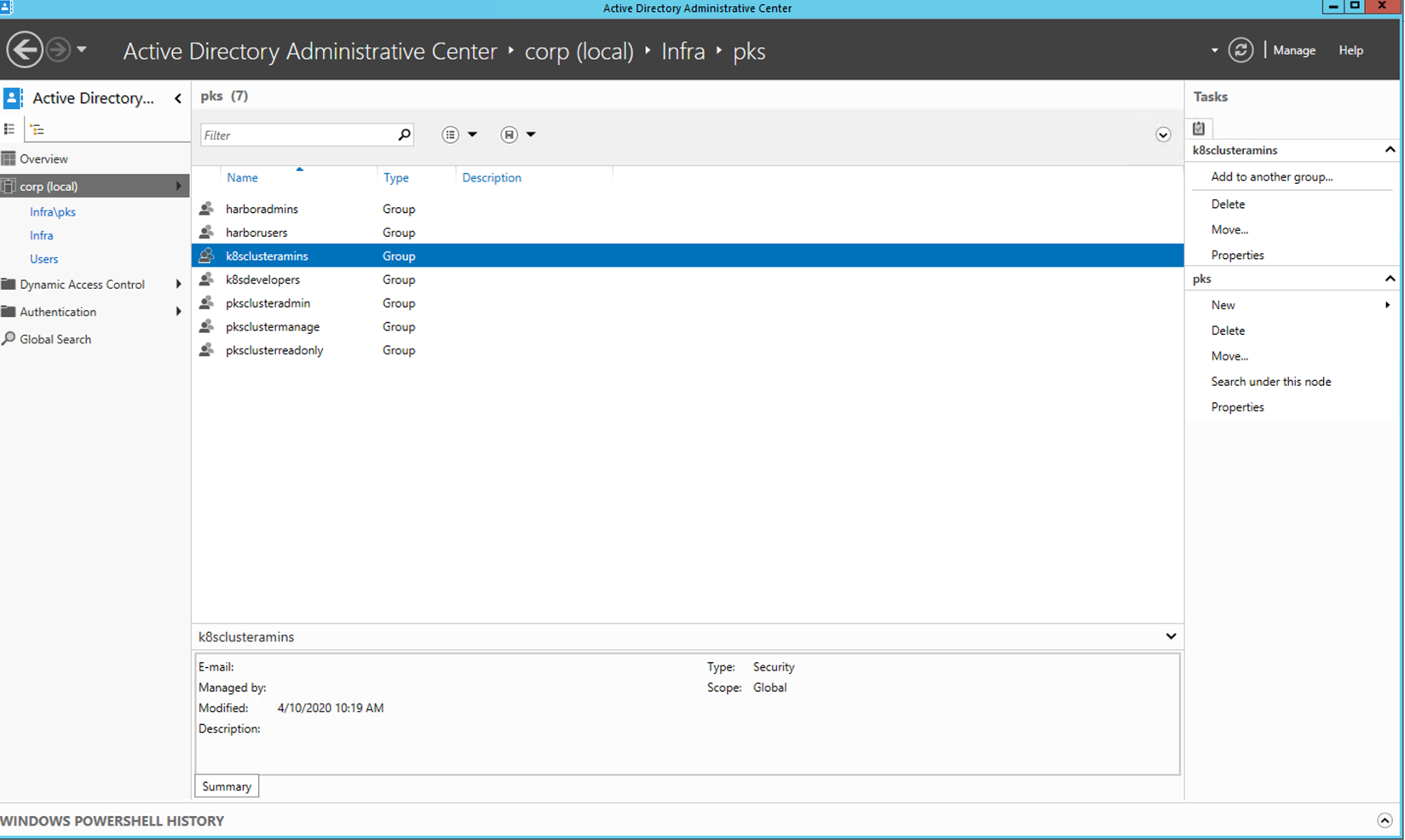Select Dynamic Access Control node

(x=82, y=285)
